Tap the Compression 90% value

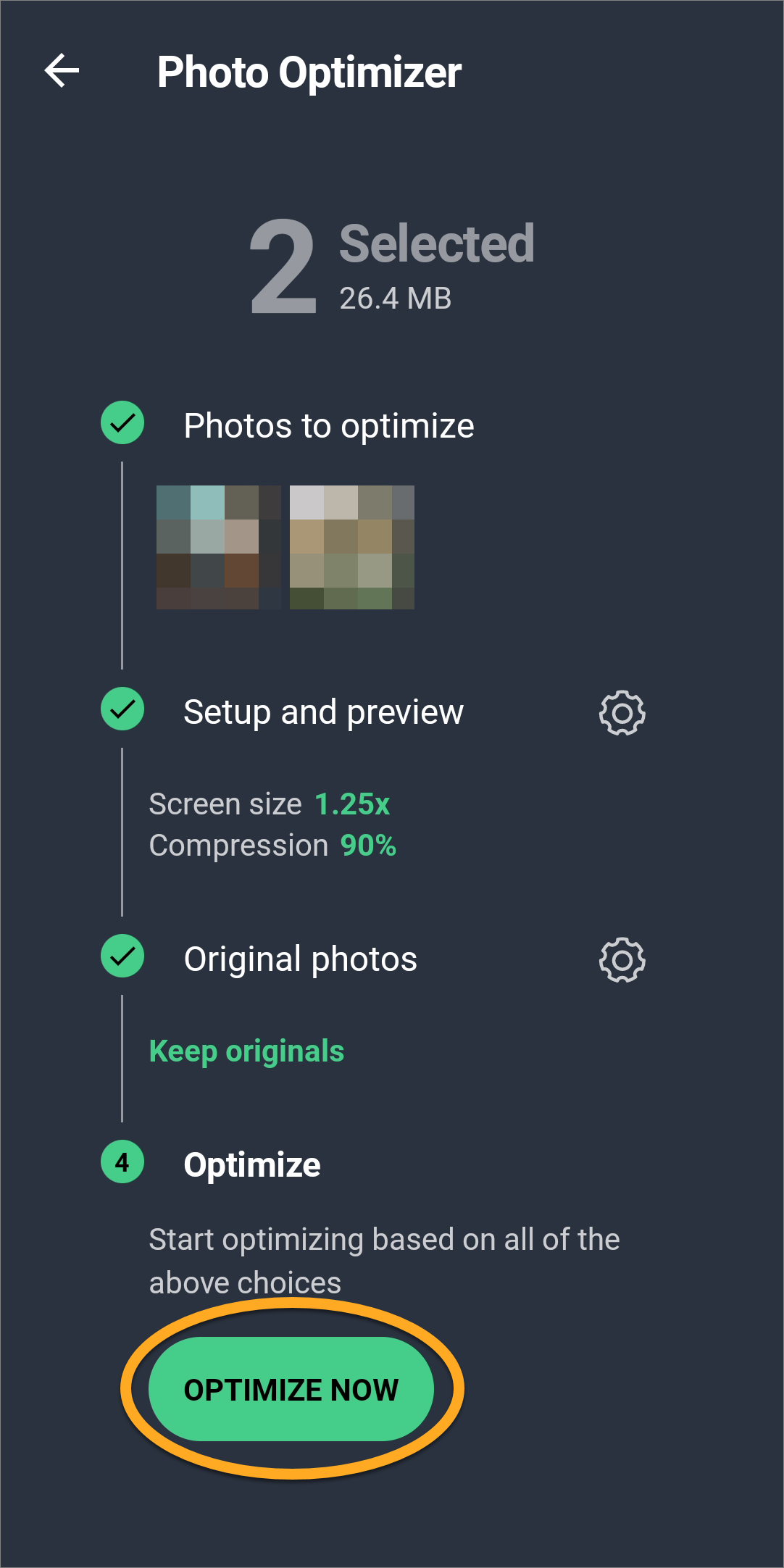(x=368, y=846)
